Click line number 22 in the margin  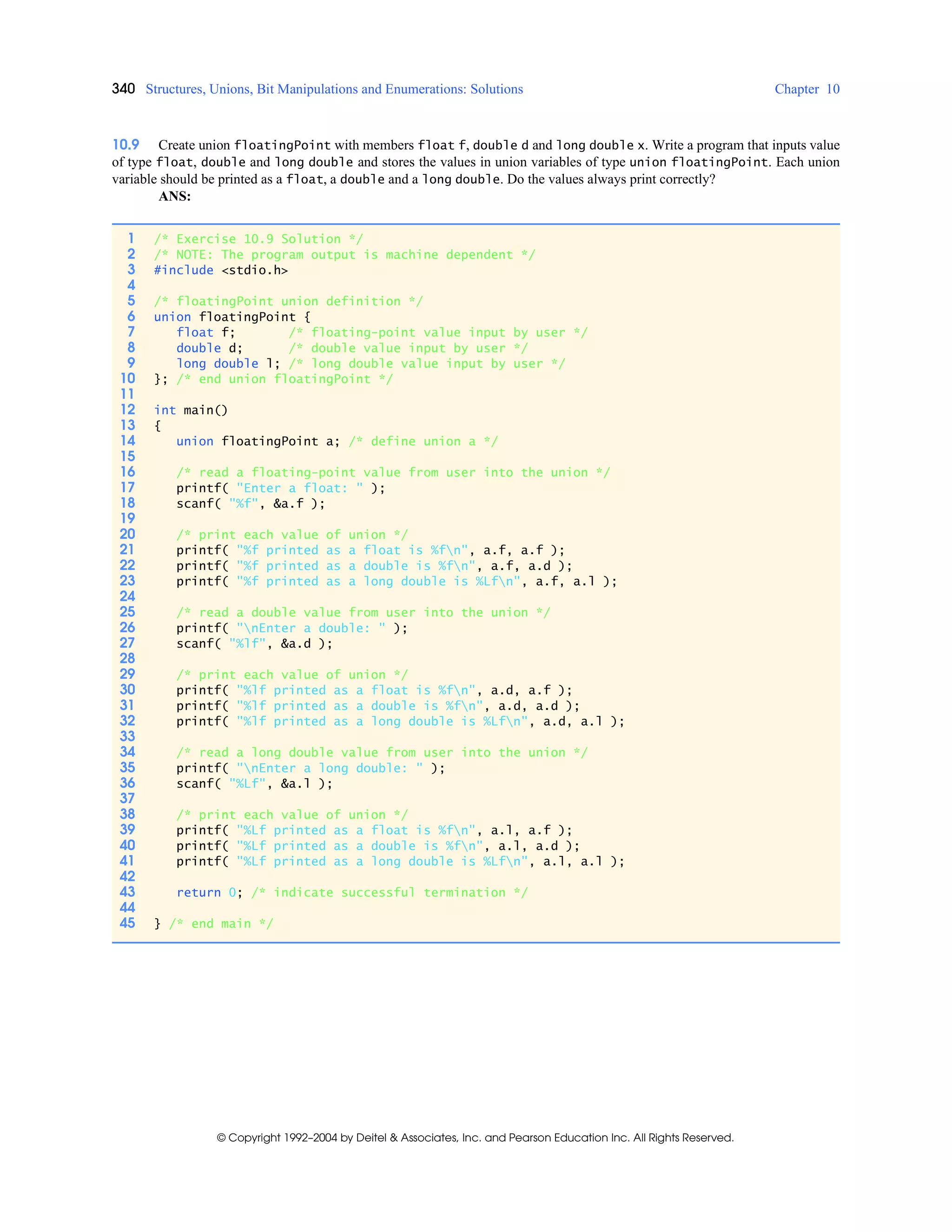[x=127, y=565]
